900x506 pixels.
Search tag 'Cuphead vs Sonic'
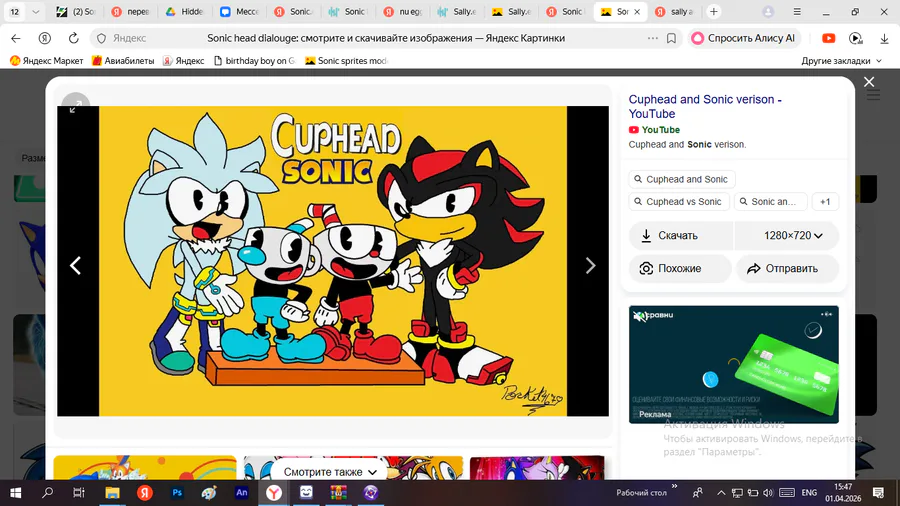679,202
